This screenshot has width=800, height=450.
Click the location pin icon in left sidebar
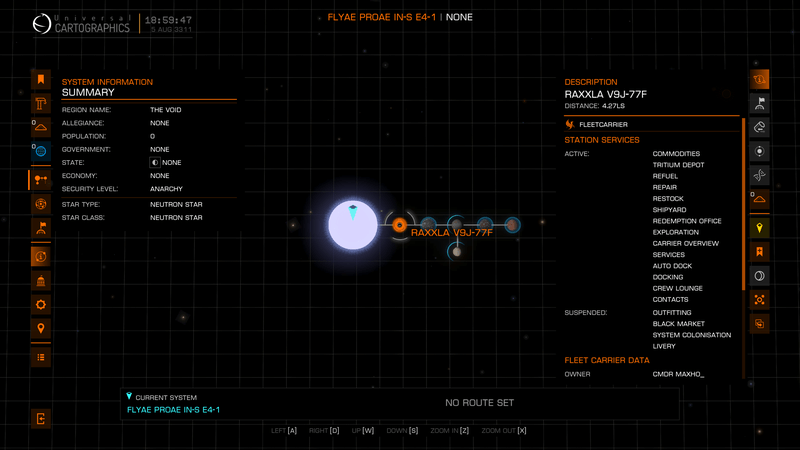41,329
